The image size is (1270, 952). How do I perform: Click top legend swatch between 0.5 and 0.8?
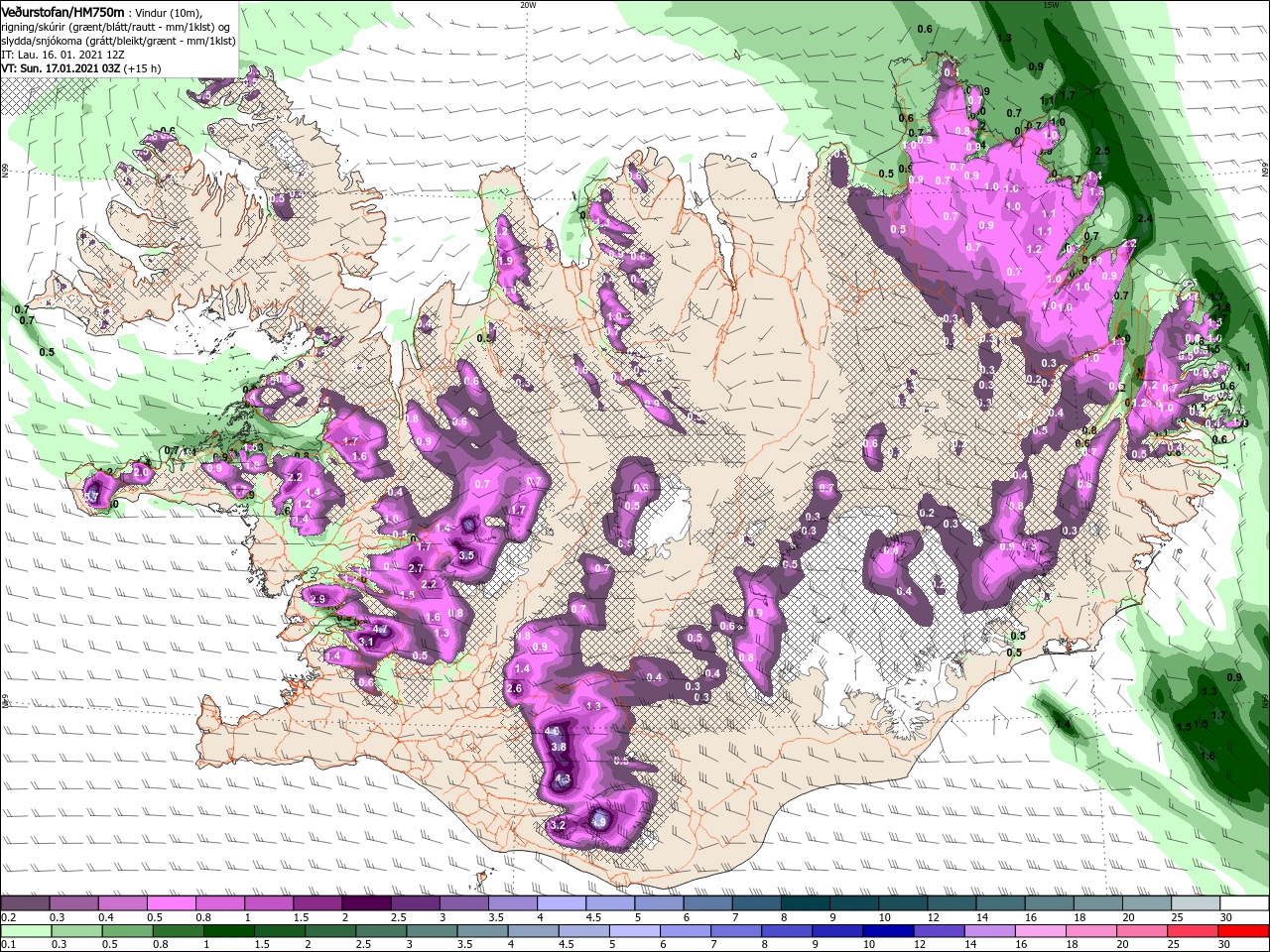coord(173,903)
